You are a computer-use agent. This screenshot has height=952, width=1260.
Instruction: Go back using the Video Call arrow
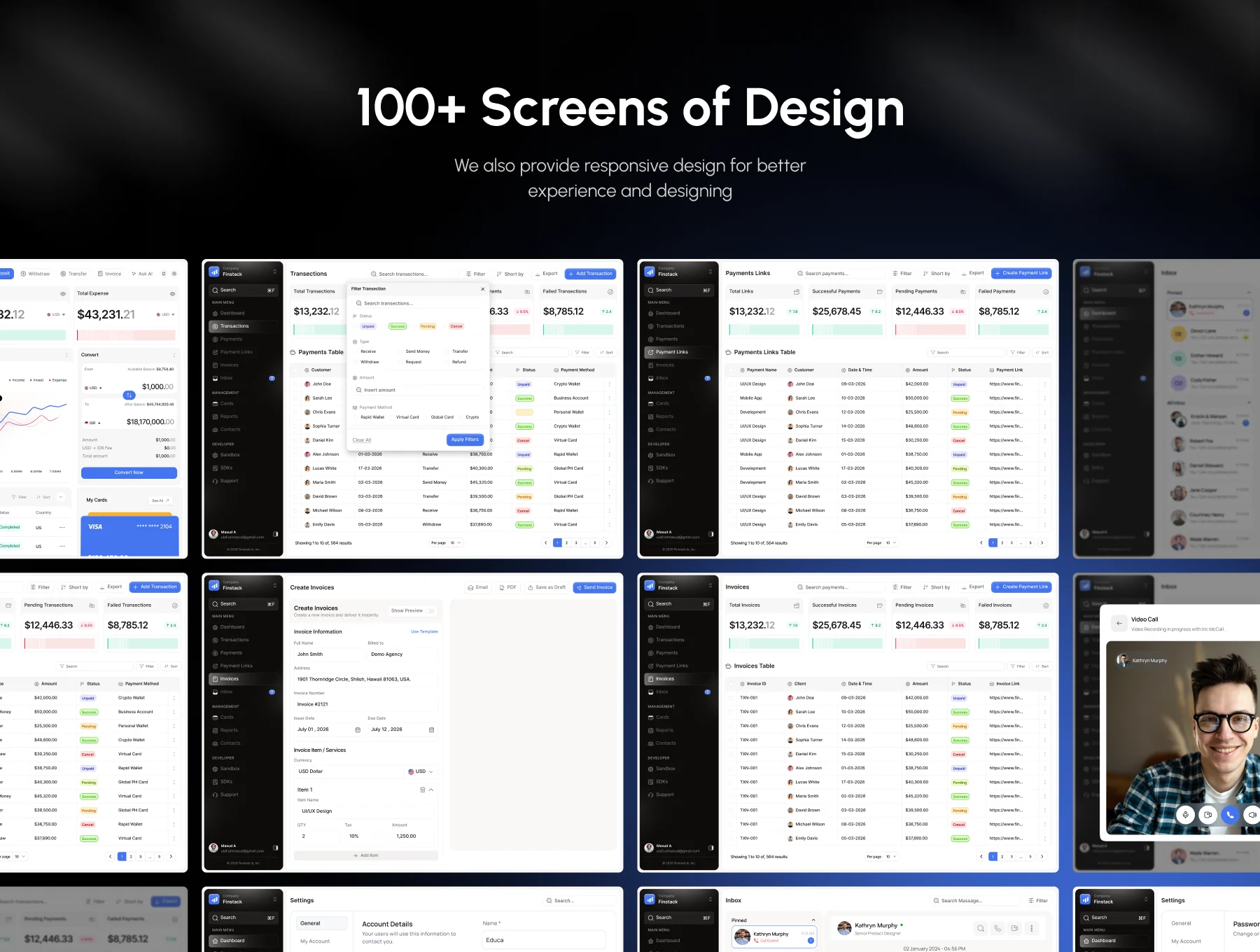[x=1119, y=623]
